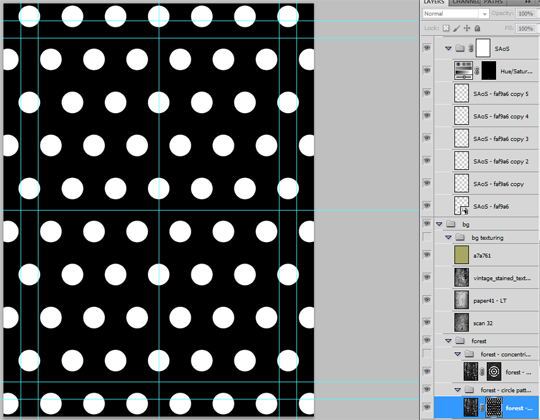Click the SAoS group folder icon
540x420 pixels.
pos(460,48)
